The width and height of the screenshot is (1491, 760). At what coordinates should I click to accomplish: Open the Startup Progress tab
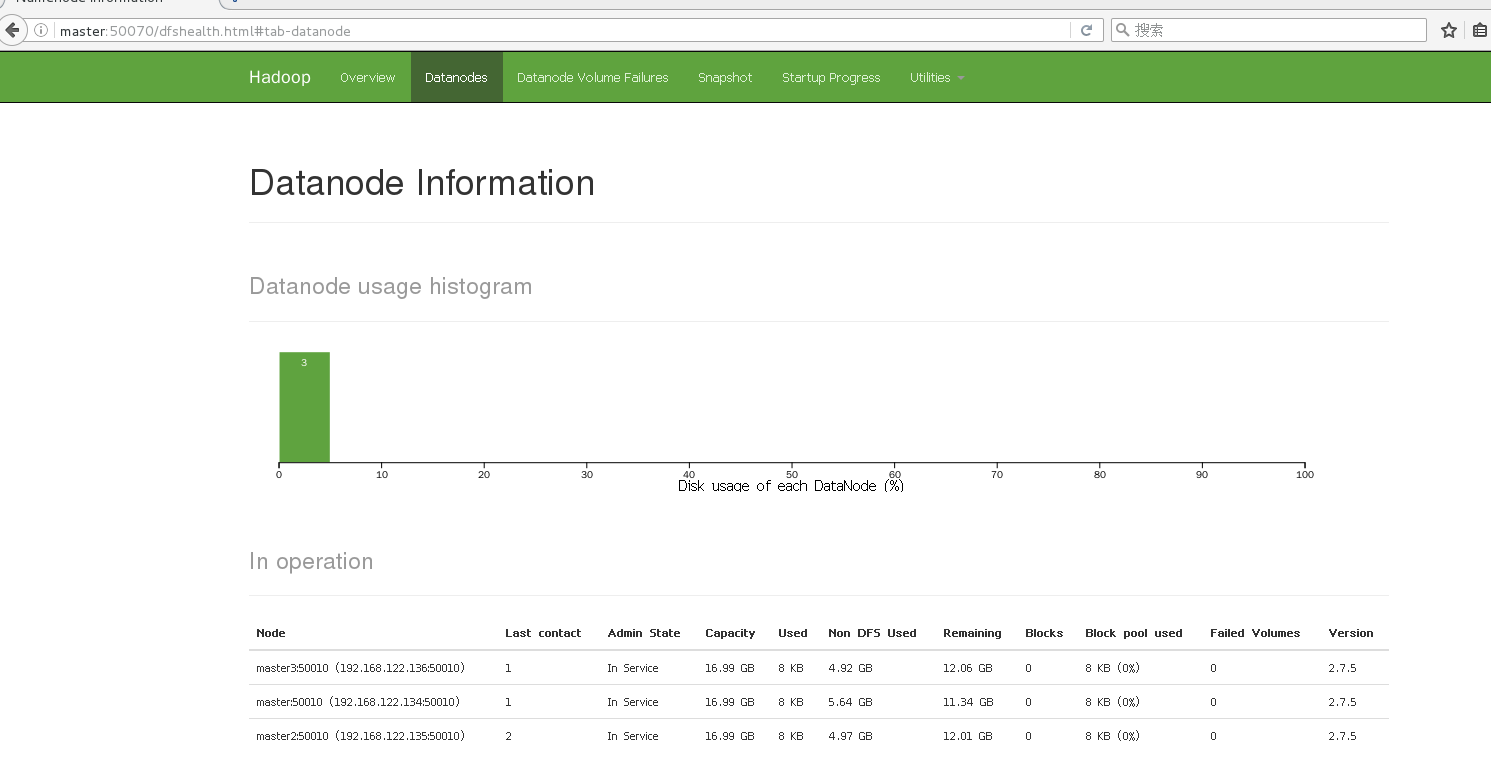[x=831, y=78]
